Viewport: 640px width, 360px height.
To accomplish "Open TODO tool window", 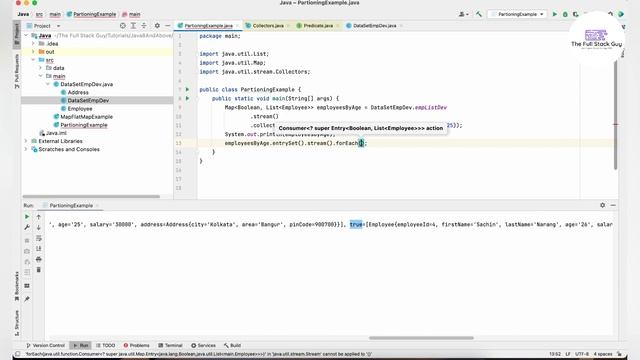I will coord(105,345).
